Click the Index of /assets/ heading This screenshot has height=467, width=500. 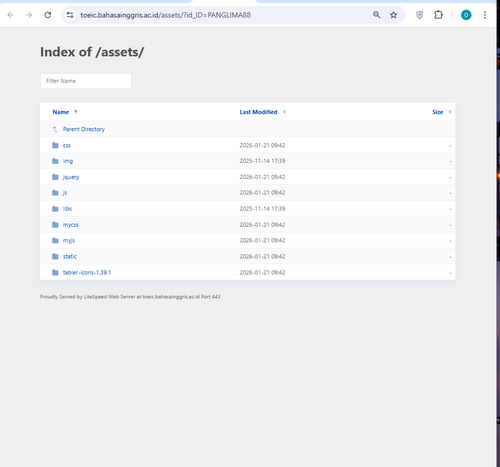(92, 52)
